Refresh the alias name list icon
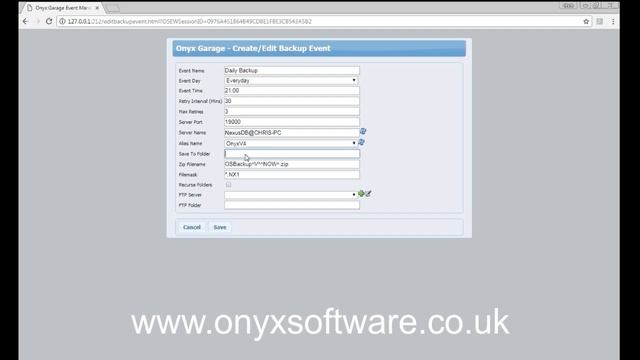 point(362,142)
